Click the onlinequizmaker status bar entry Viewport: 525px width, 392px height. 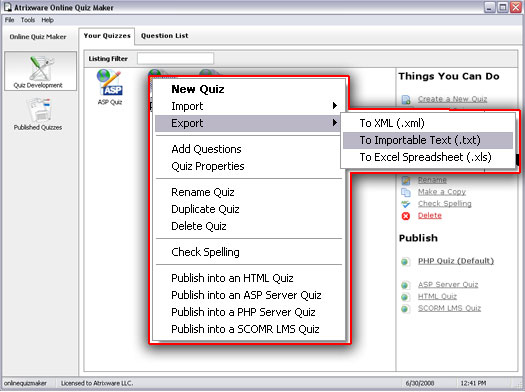(25, 383)
